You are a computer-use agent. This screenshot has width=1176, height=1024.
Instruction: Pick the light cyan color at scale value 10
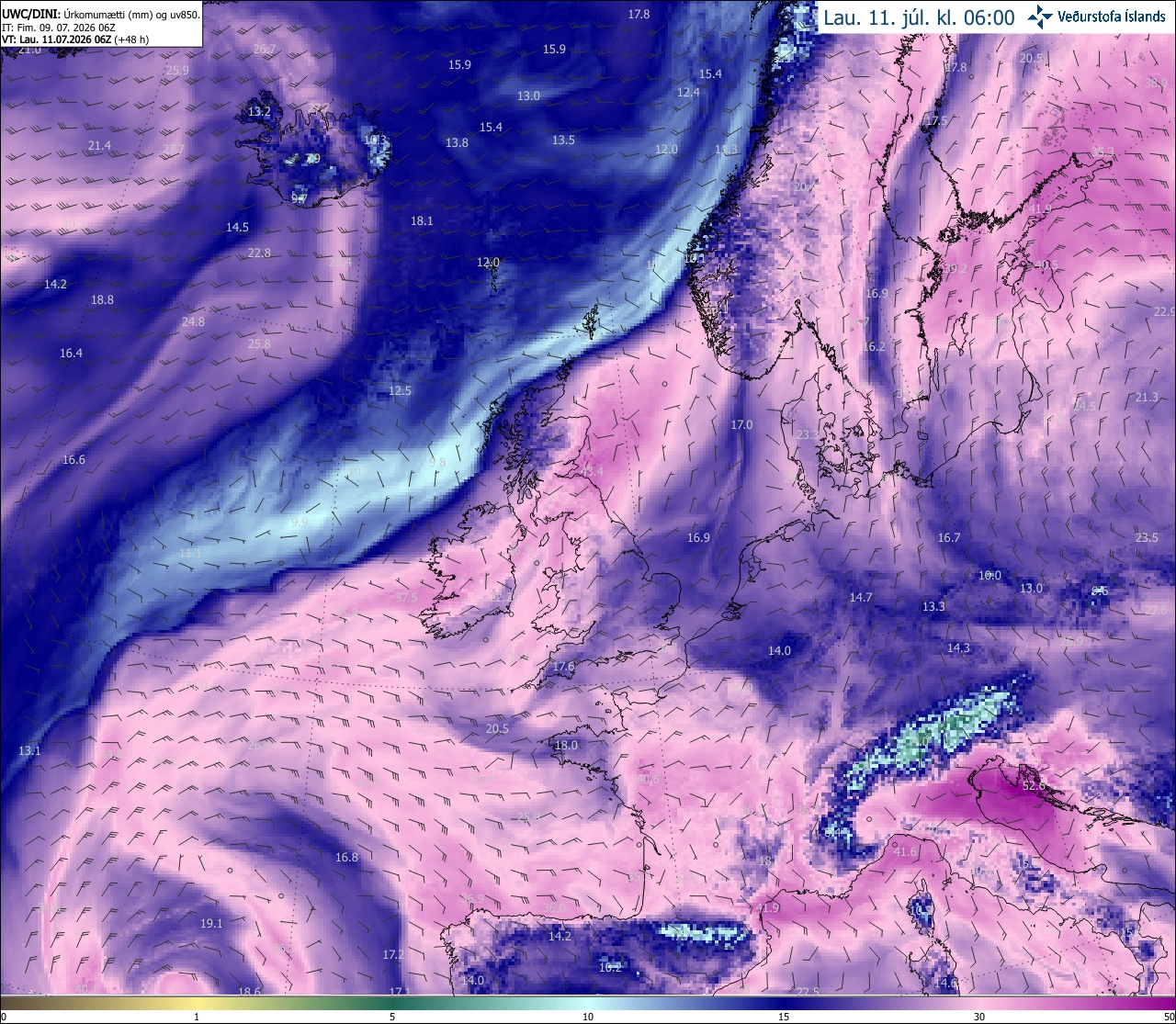click(x=588, y=1003)
